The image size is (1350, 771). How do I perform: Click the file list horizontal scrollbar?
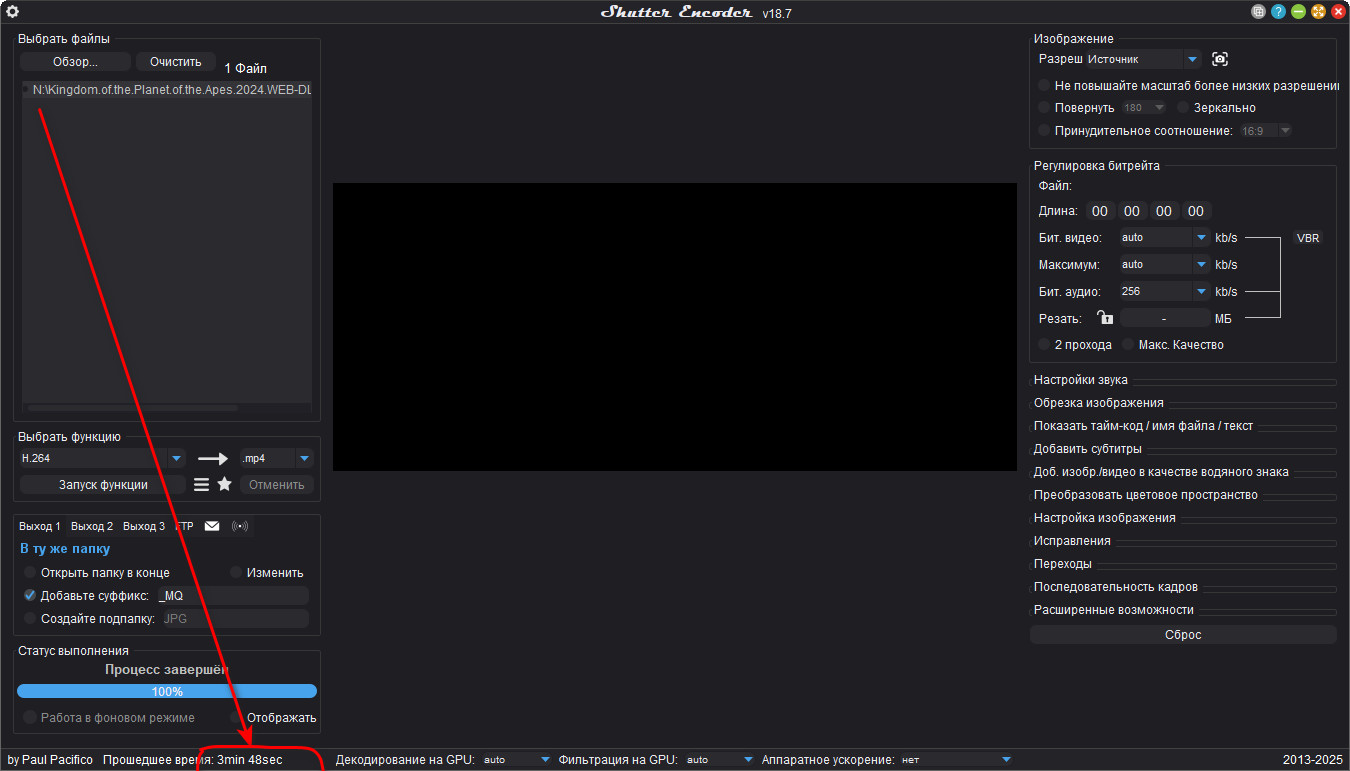pos(132,408)
